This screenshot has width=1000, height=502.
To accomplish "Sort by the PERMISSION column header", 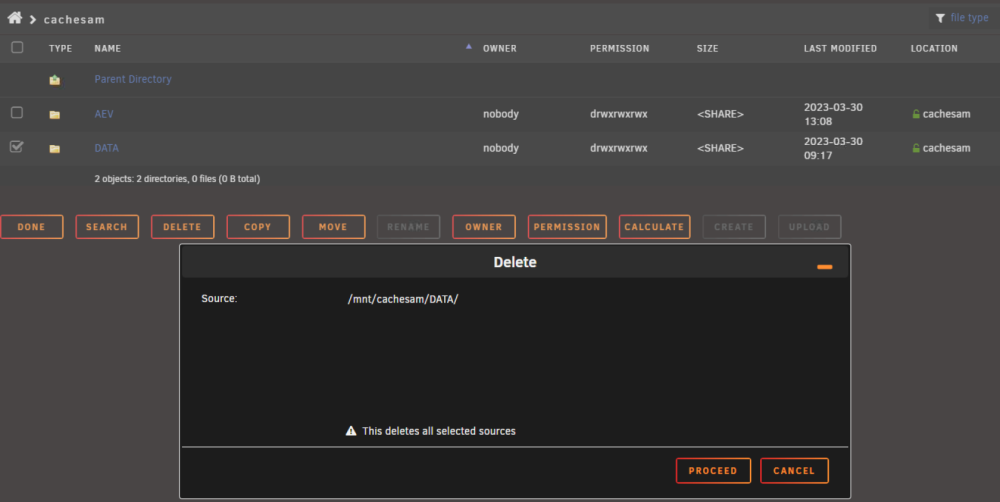I will click(x=620, y=48).
